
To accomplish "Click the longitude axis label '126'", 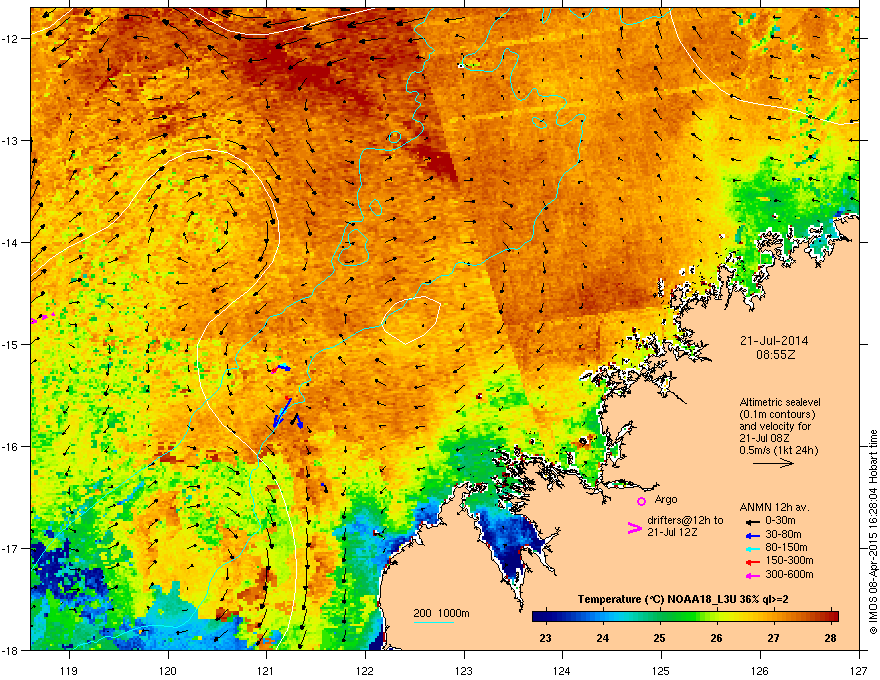I will 760,670.
